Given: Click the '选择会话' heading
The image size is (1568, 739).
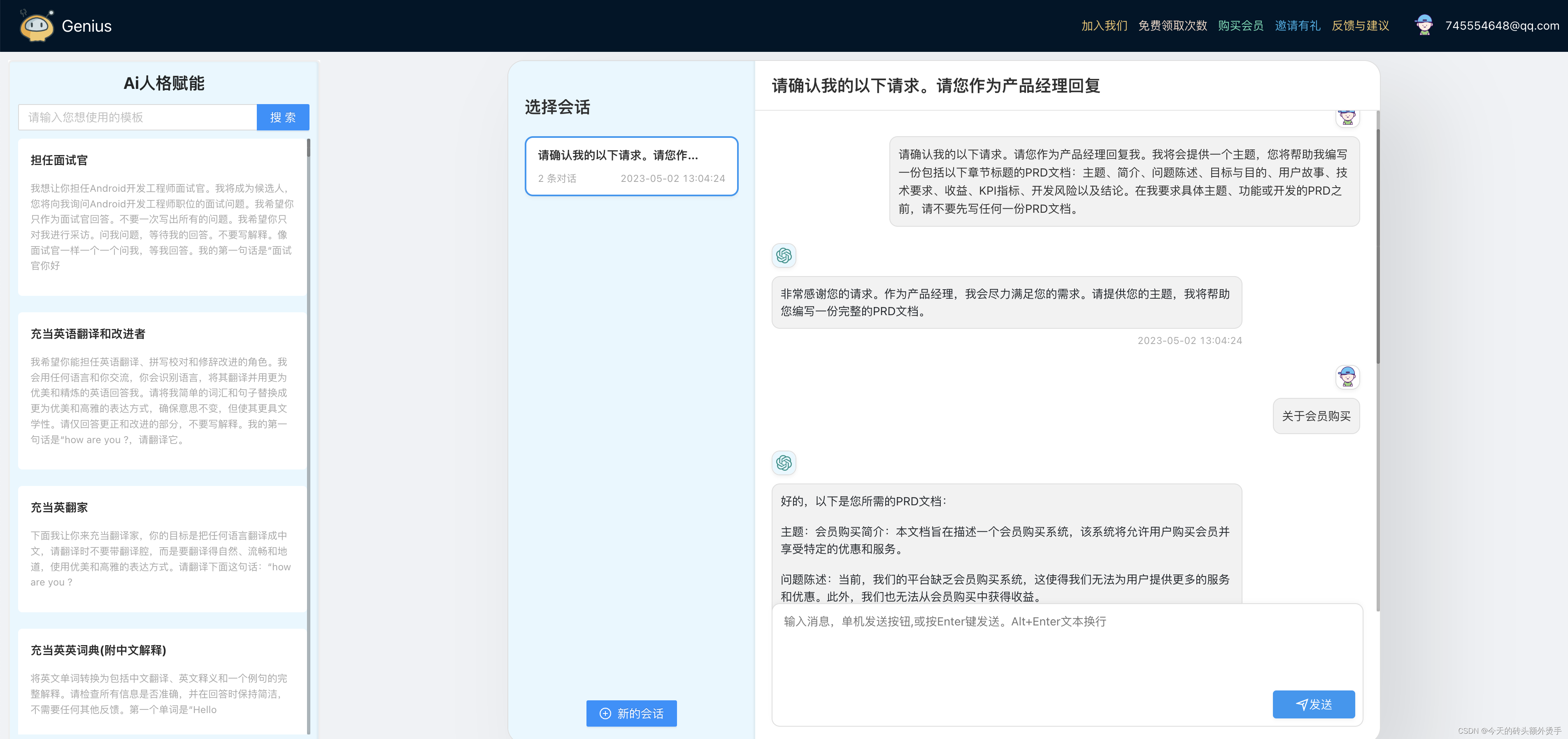Looking at the screenshot, I should click(558, 107).
